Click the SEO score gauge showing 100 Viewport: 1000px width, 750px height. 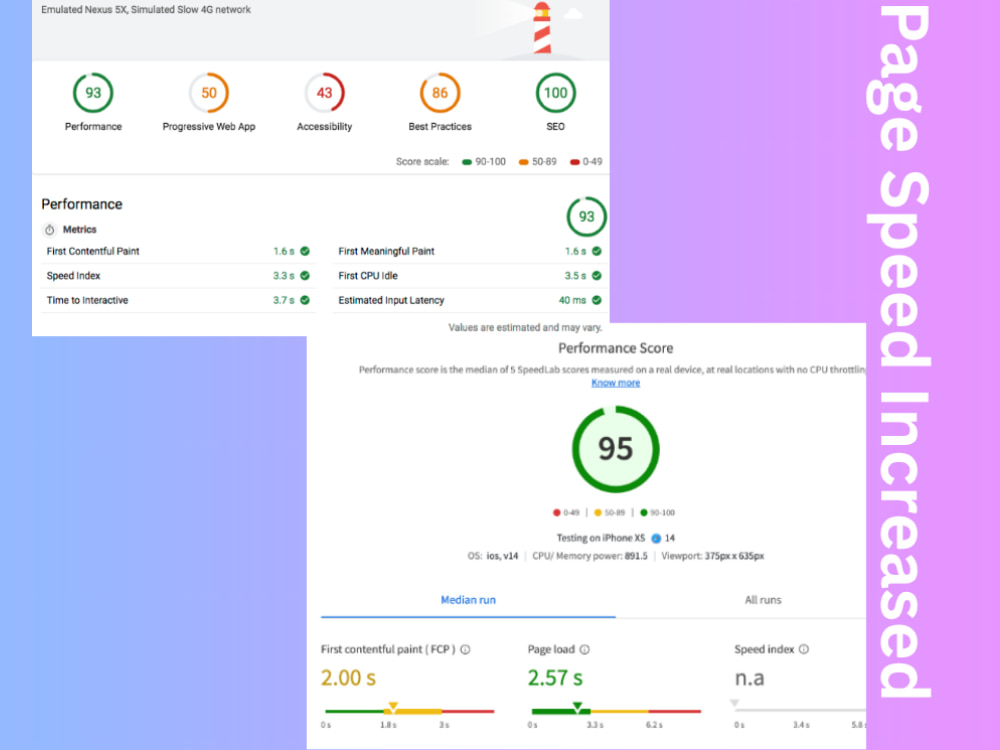click(x=555, y=93)
